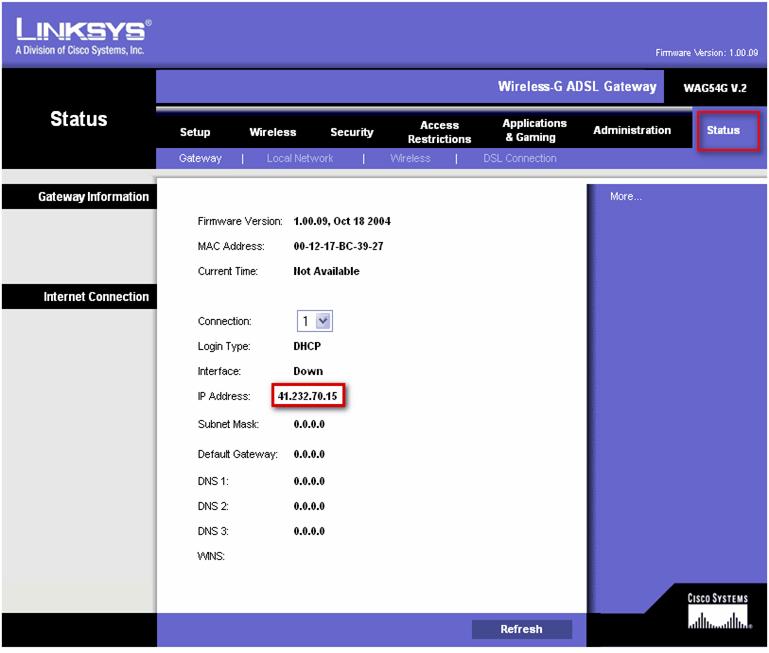
Task: Open the Setup tab
Action: [195, 132]
